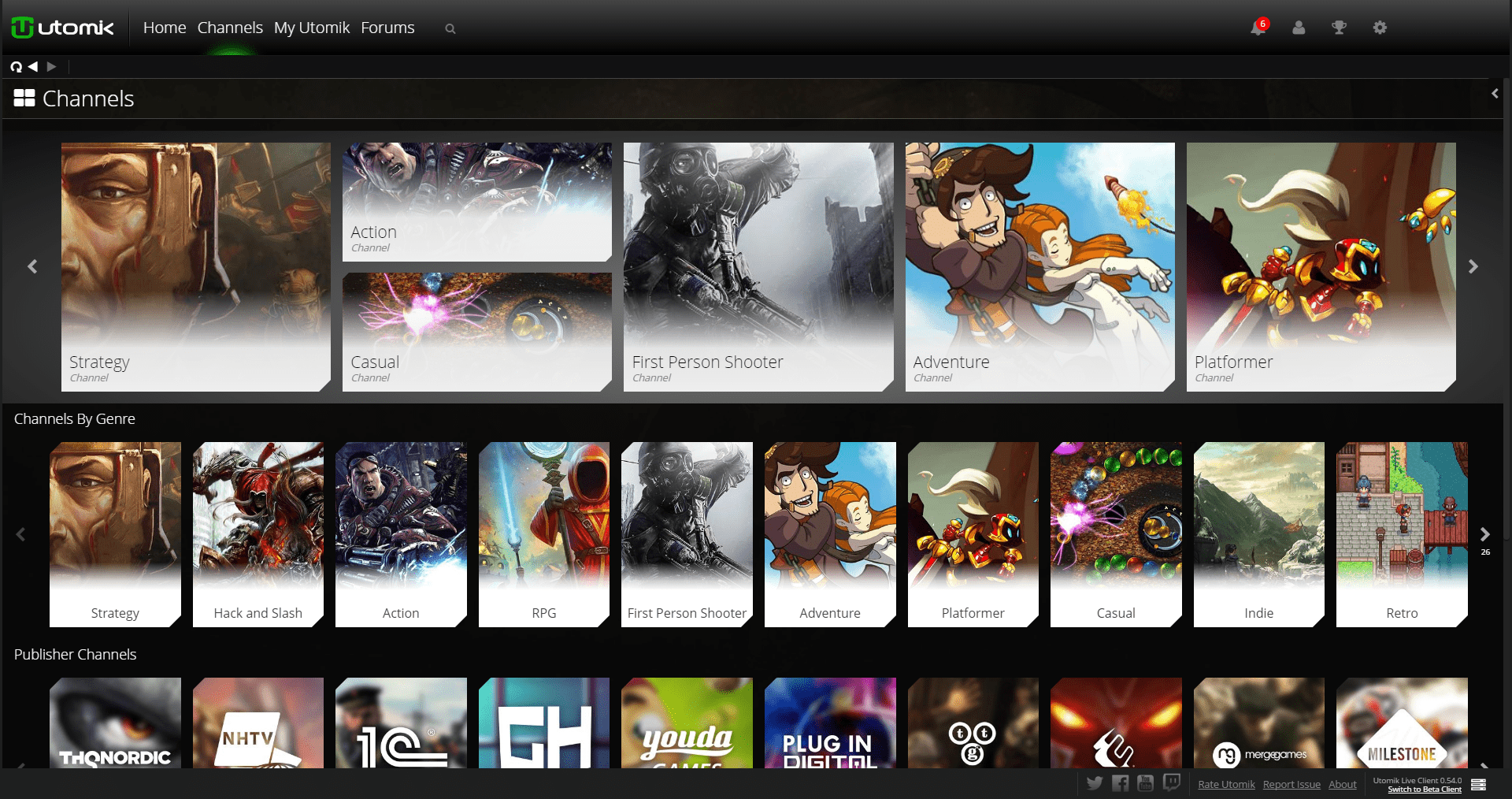Open the trophy achievements icon
Screen dimensions: 1512x799
tap(1339, 28)
